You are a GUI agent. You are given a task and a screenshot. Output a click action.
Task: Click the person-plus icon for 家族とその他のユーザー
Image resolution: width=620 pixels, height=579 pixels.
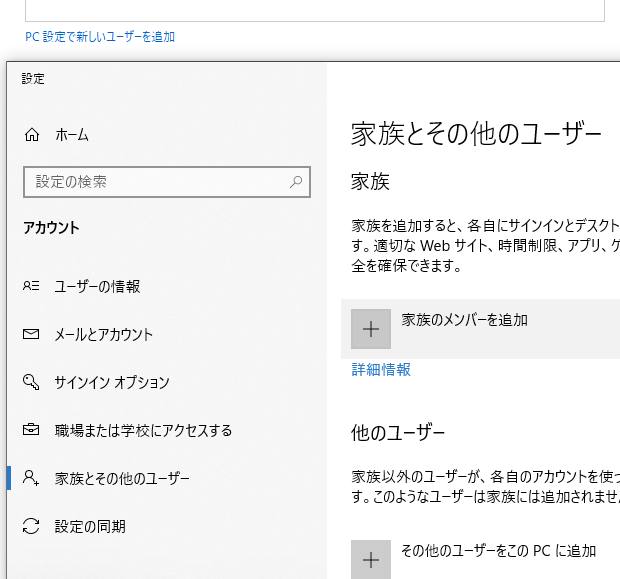pyautogui.click(x=31, y=478)
